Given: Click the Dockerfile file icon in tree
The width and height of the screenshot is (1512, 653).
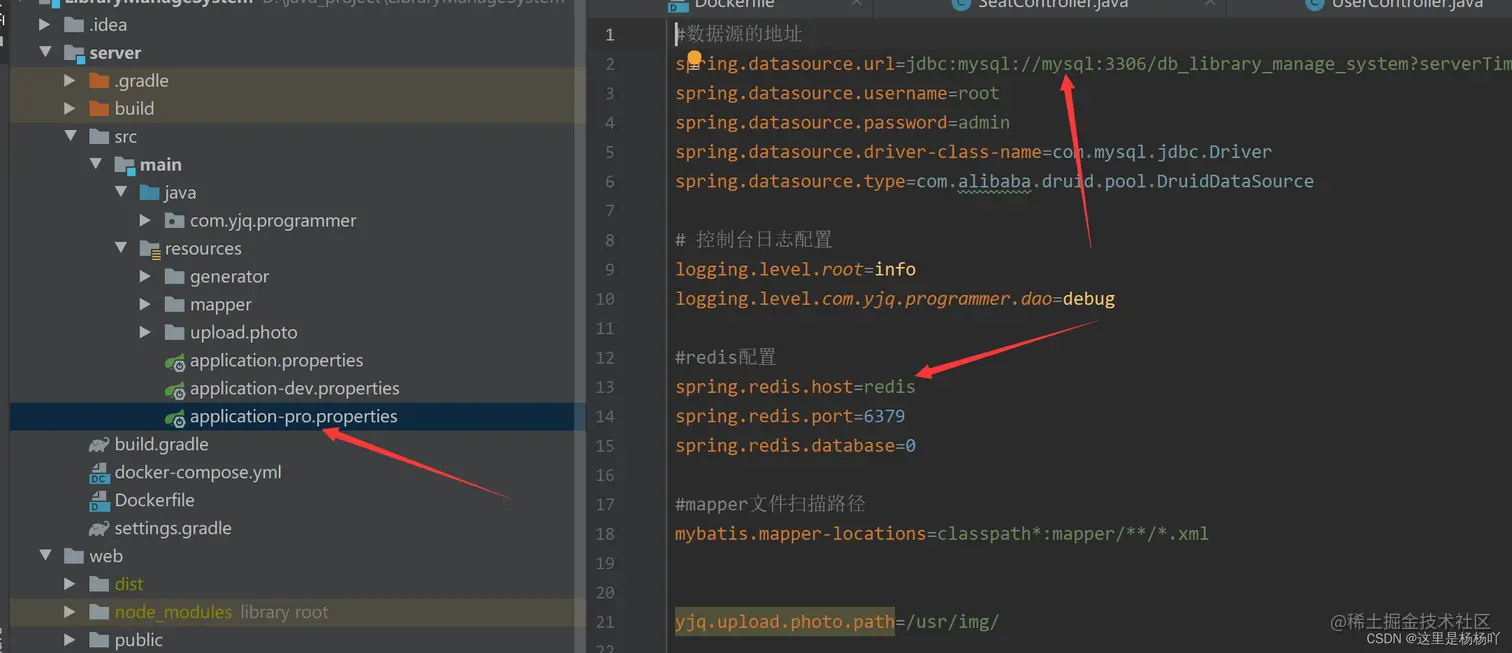Looking at the screenshot, I should 99,501.
